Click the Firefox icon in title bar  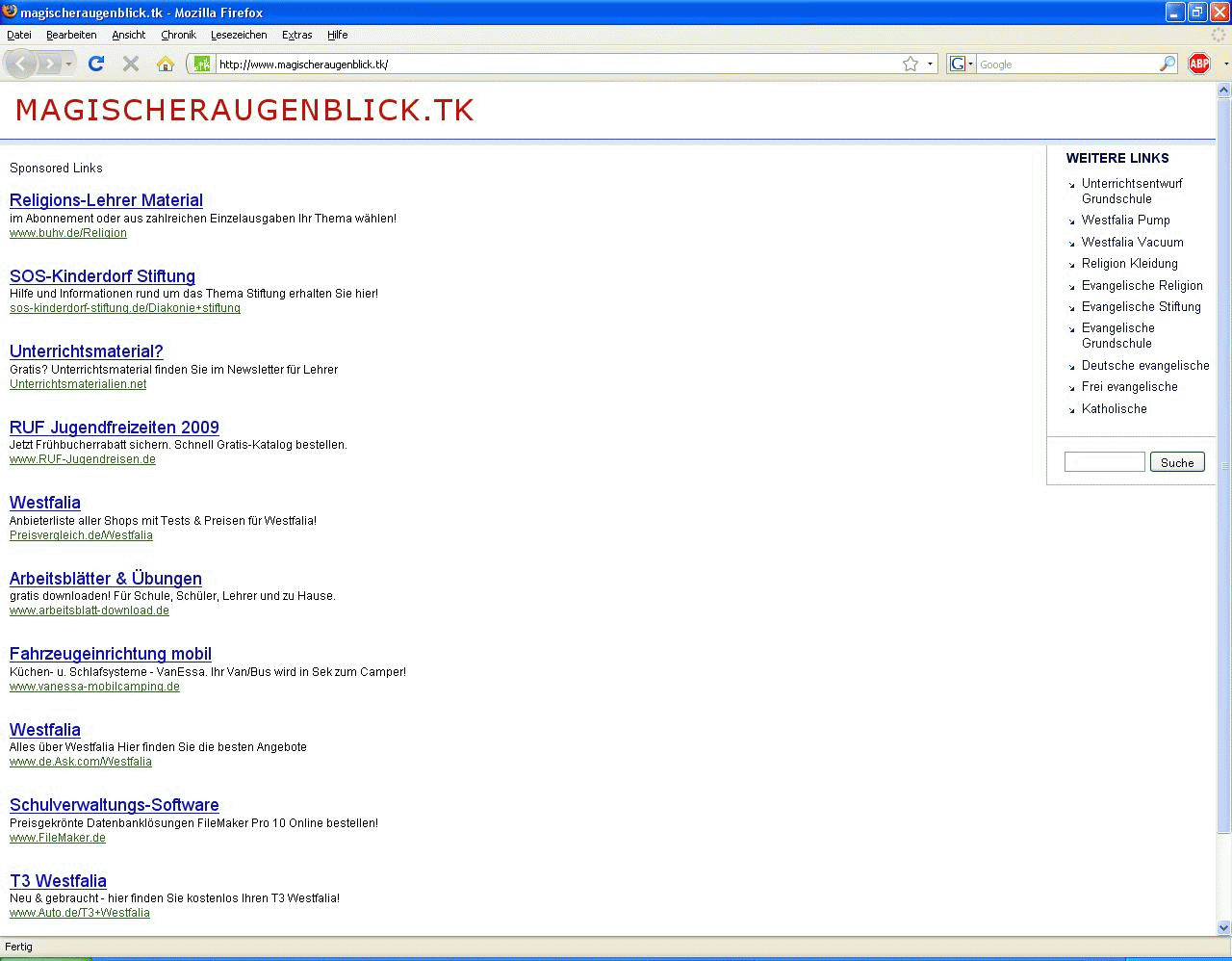coord(10,12)
